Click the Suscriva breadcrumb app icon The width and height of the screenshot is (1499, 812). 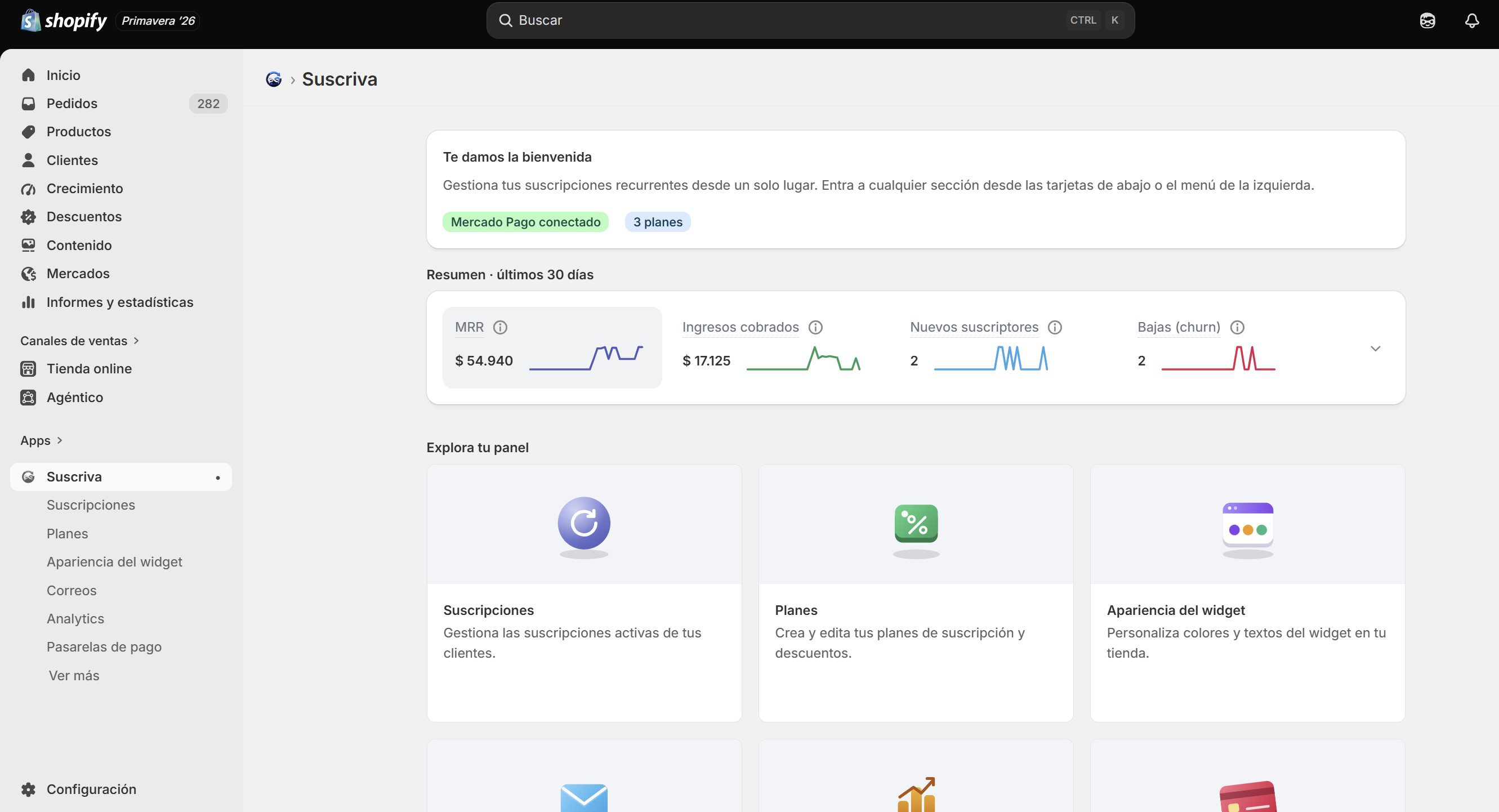click(274, 79)
